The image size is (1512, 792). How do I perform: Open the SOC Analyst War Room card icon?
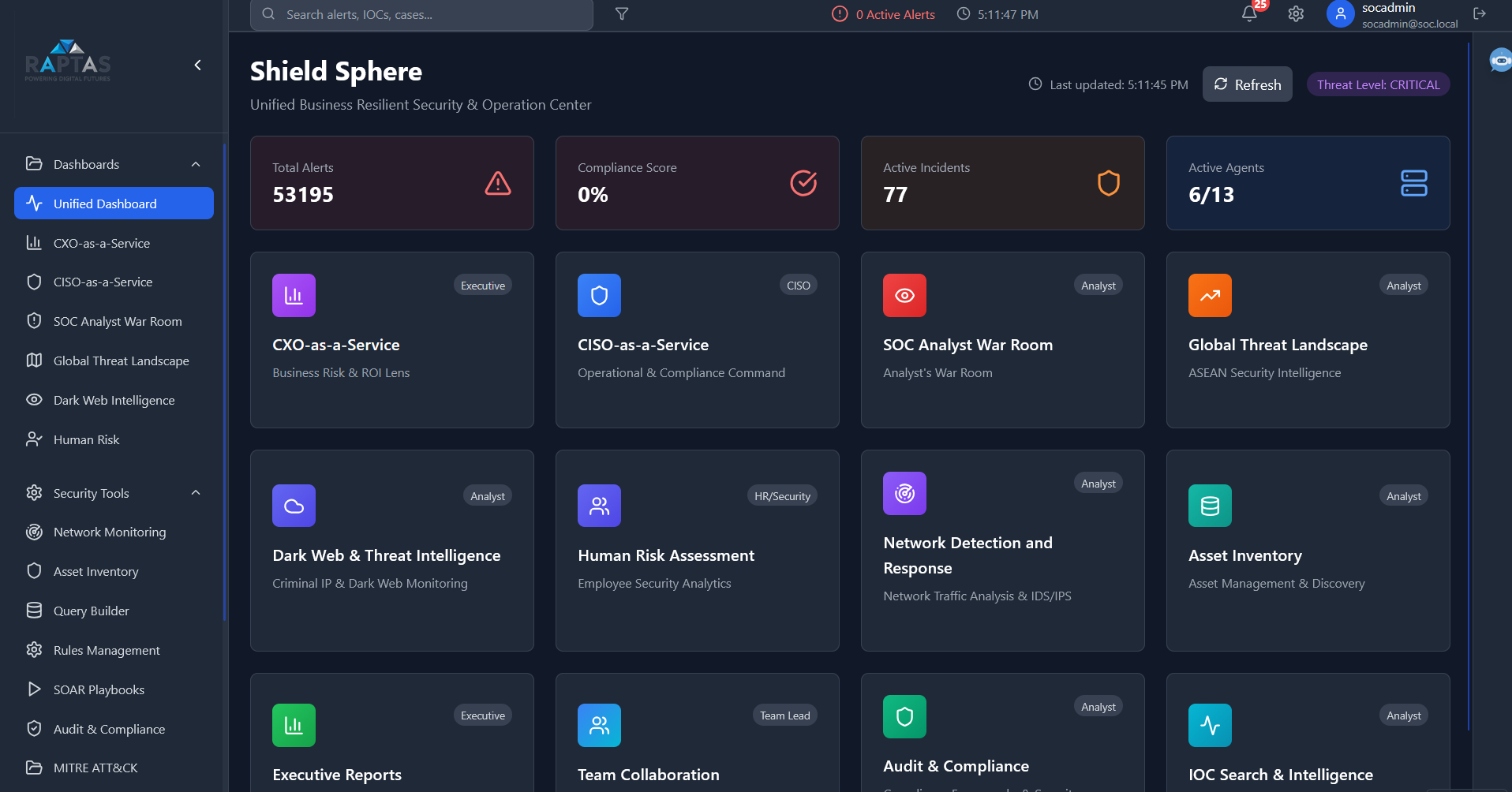(904, 296)
